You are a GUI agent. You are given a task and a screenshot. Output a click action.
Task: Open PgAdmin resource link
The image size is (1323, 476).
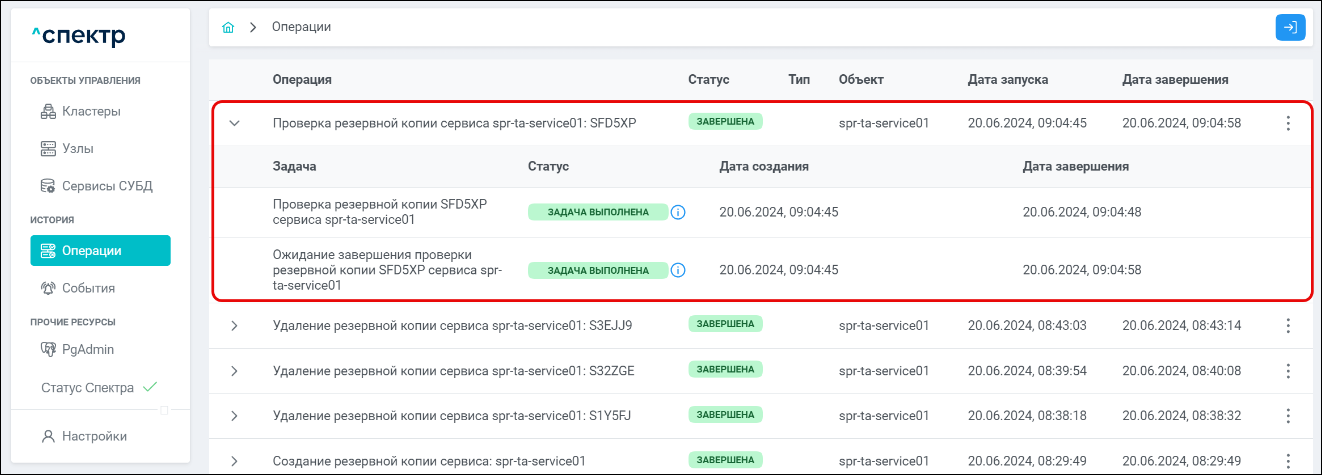coord(87,350)
